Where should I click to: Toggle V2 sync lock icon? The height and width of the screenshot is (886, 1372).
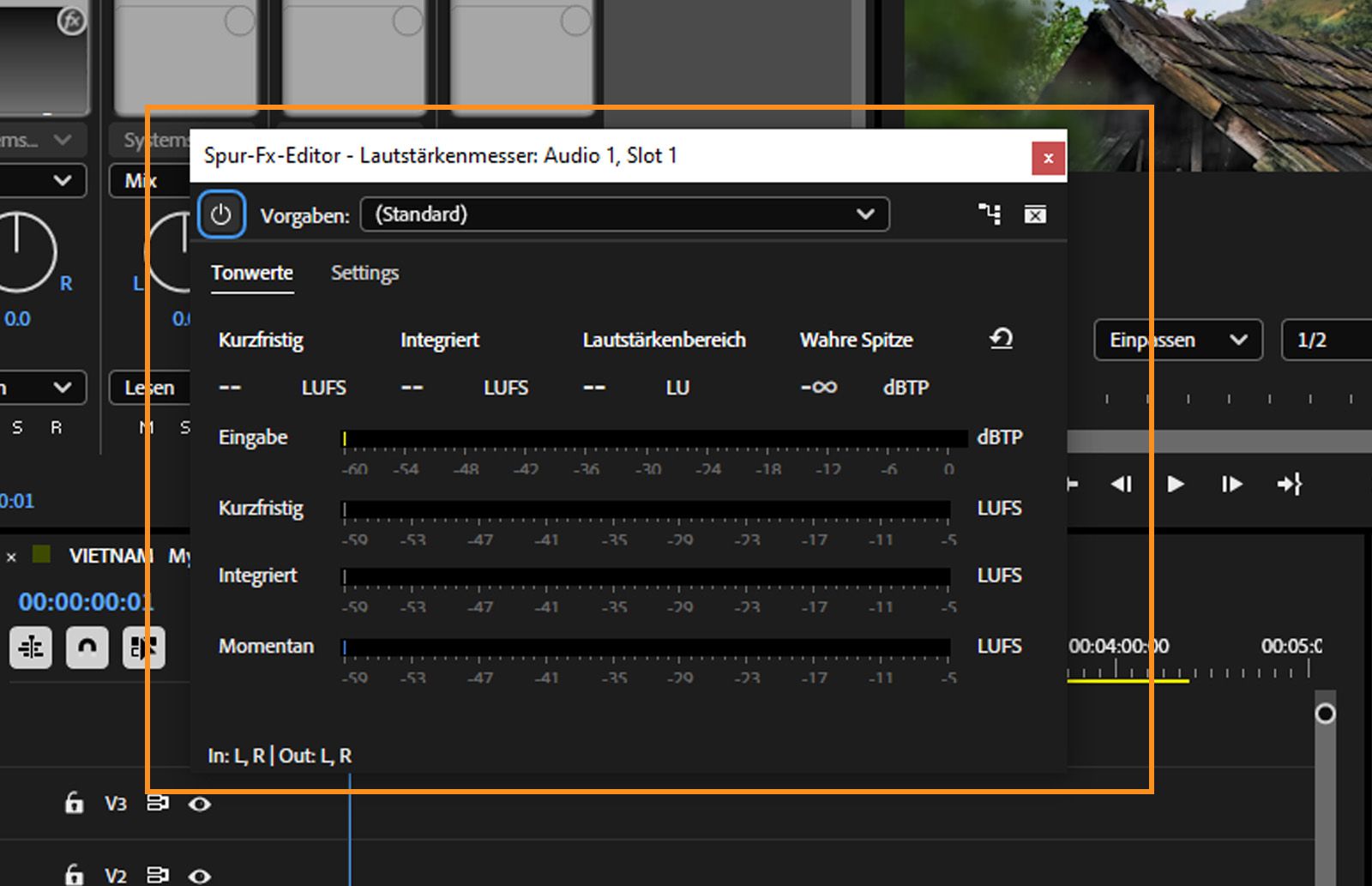pyautogui.click(x=158, y=875)
